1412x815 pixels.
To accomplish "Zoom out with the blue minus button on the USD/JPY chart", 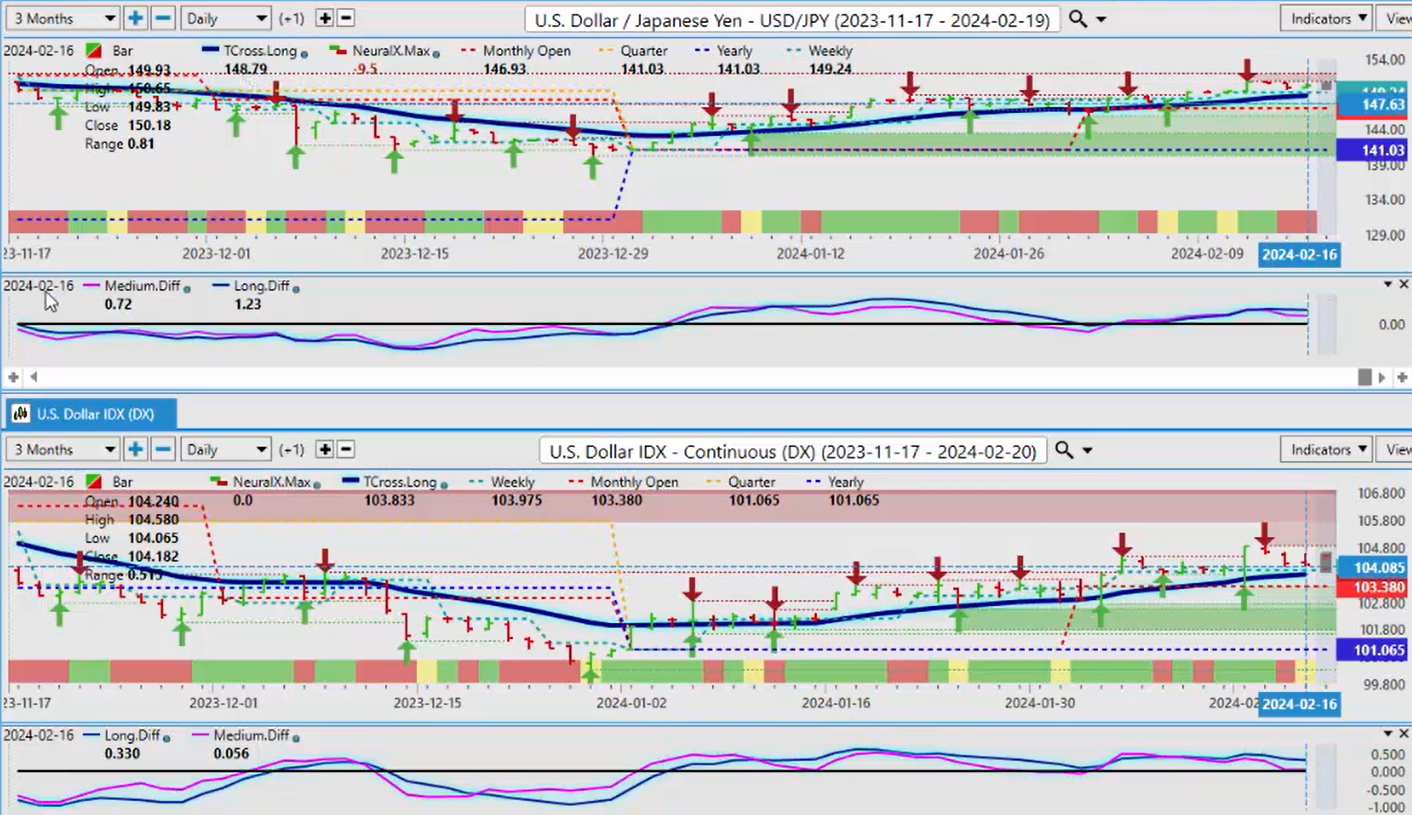I will [x=163, y=18].
